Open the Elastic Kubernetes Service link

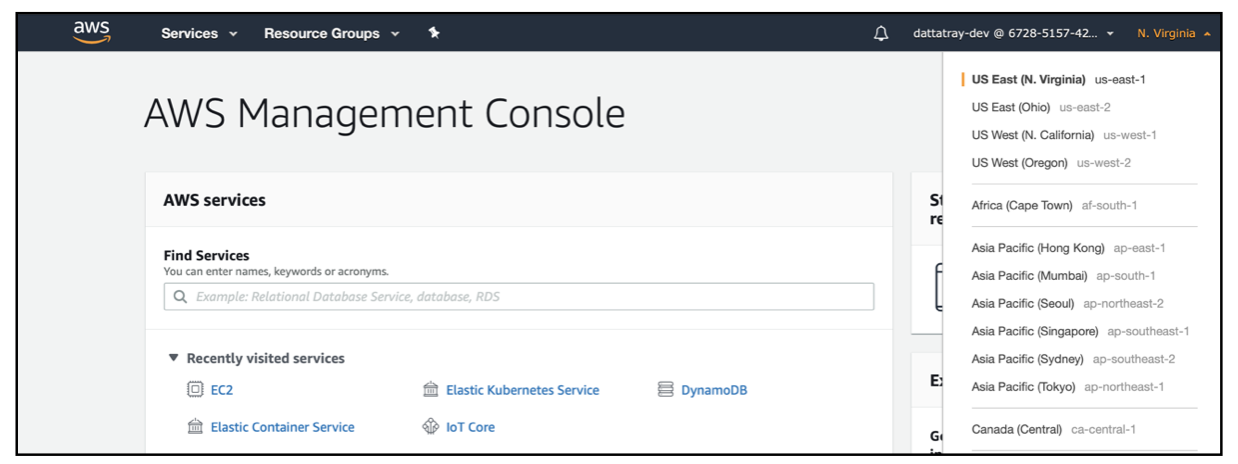(x=523, y=390)
